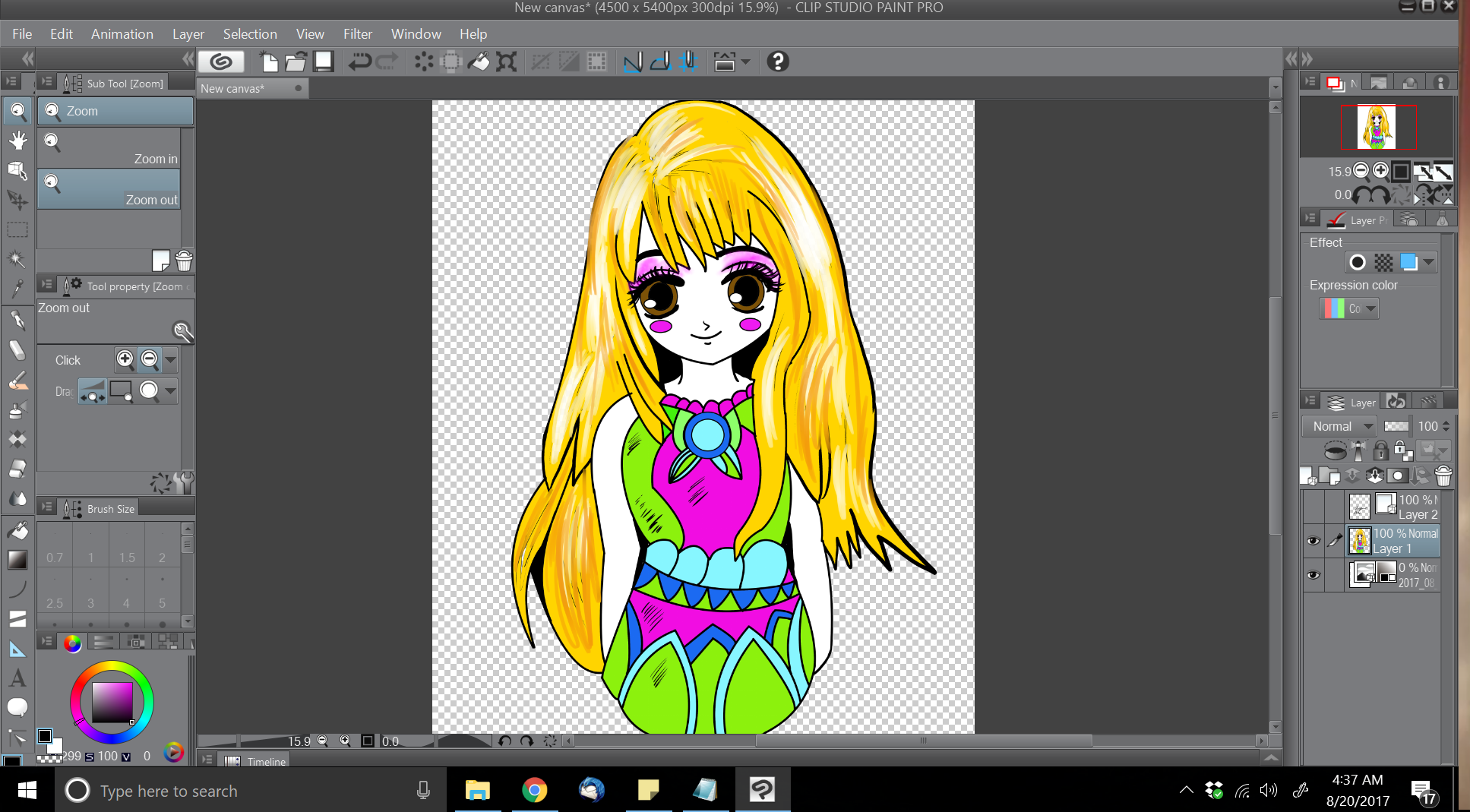Open the canvas tab list dropdown
This screenshot has width=1470, height=812.
click(x=1275, y=88)
